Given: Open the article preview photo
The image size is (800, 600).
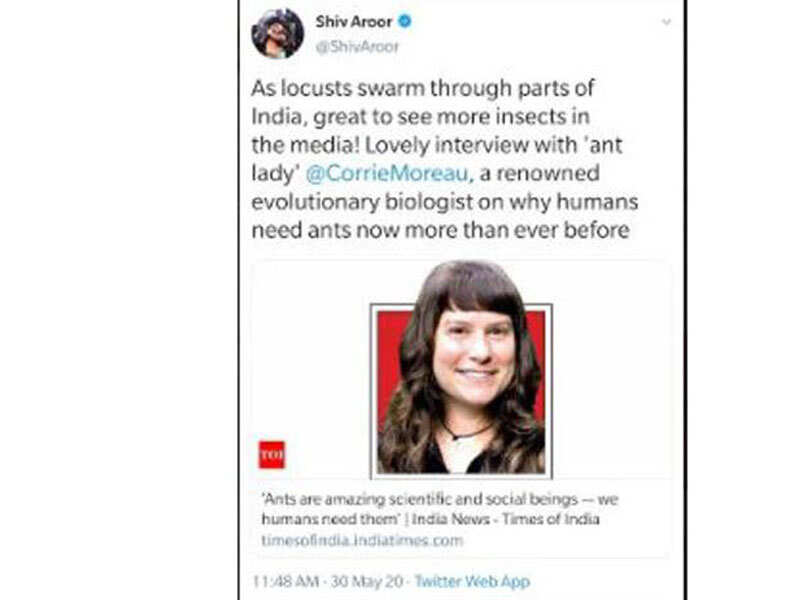Looking at the screenshot, I should pos(461,380).
